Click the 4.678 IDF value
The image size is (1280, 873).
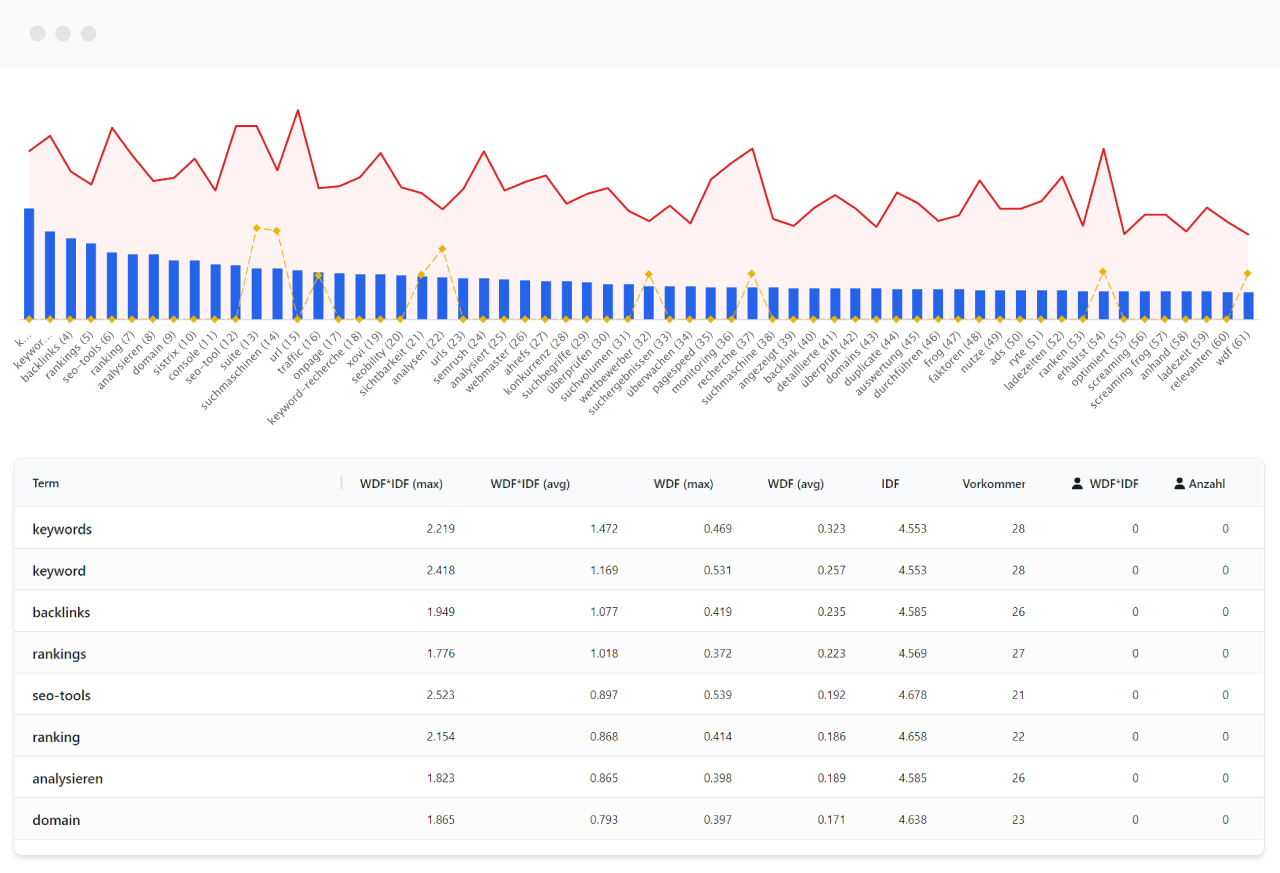(x=912, y=695)
